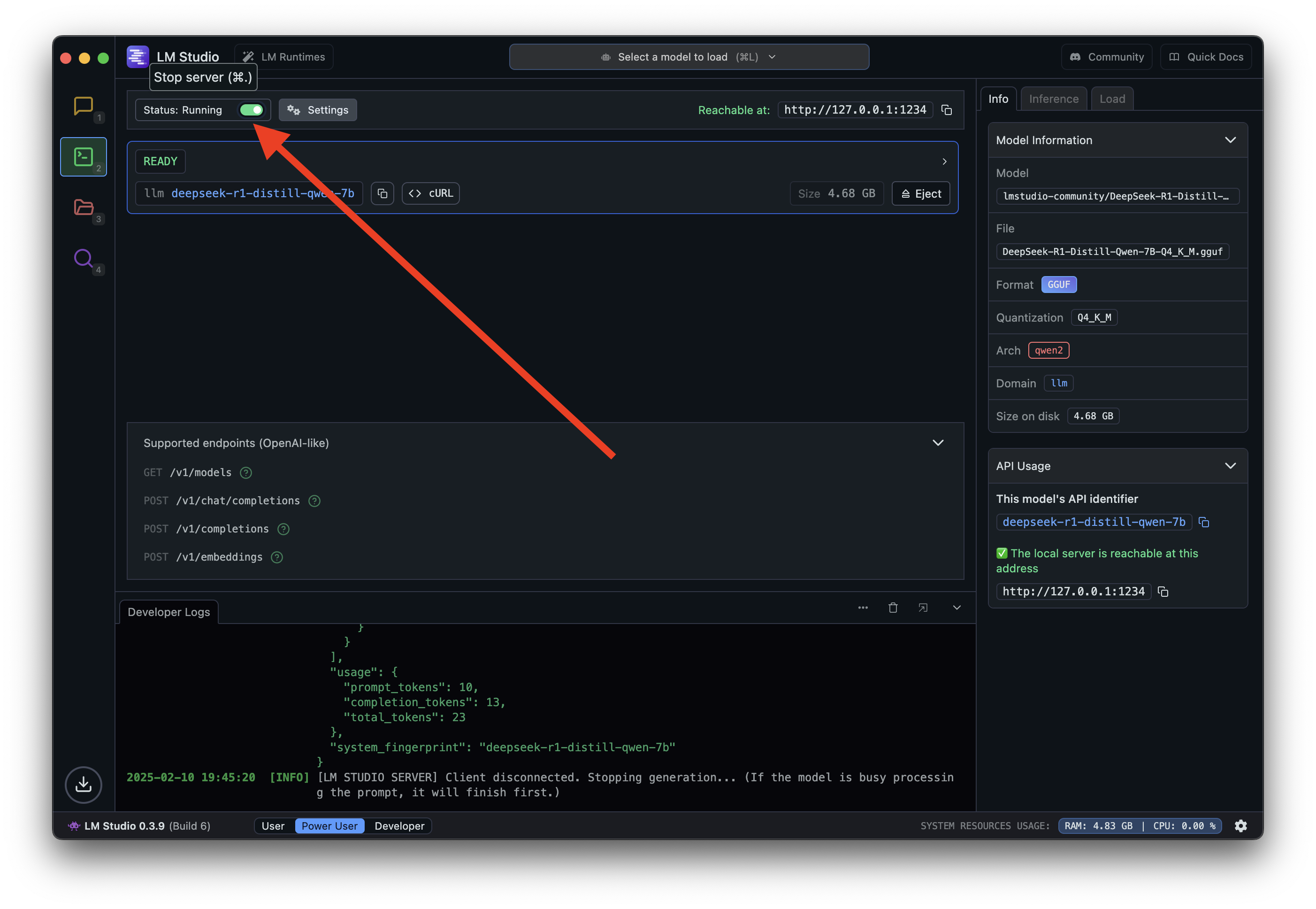Switch to the Inference tab
This screenshot has width=1316, height=909.
[1053, 99]
